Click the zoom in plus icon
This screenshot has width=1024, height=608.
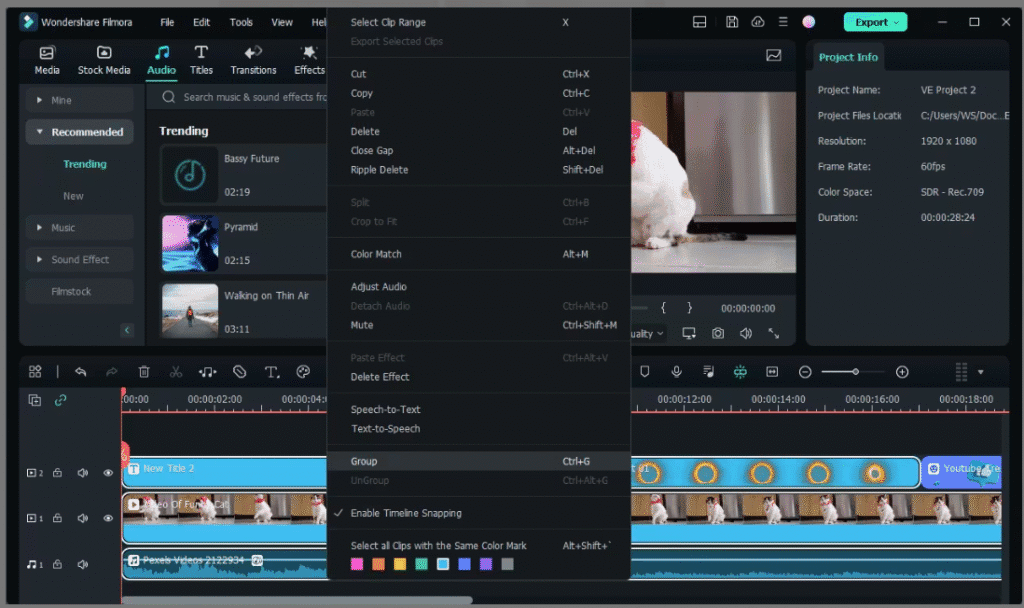click(x=902, y=372)
